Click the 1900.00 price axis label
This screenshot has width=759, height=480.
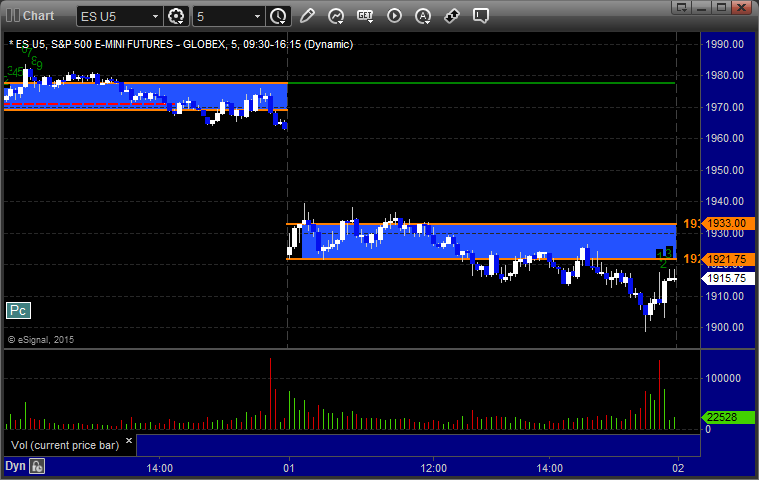[725, 328]
